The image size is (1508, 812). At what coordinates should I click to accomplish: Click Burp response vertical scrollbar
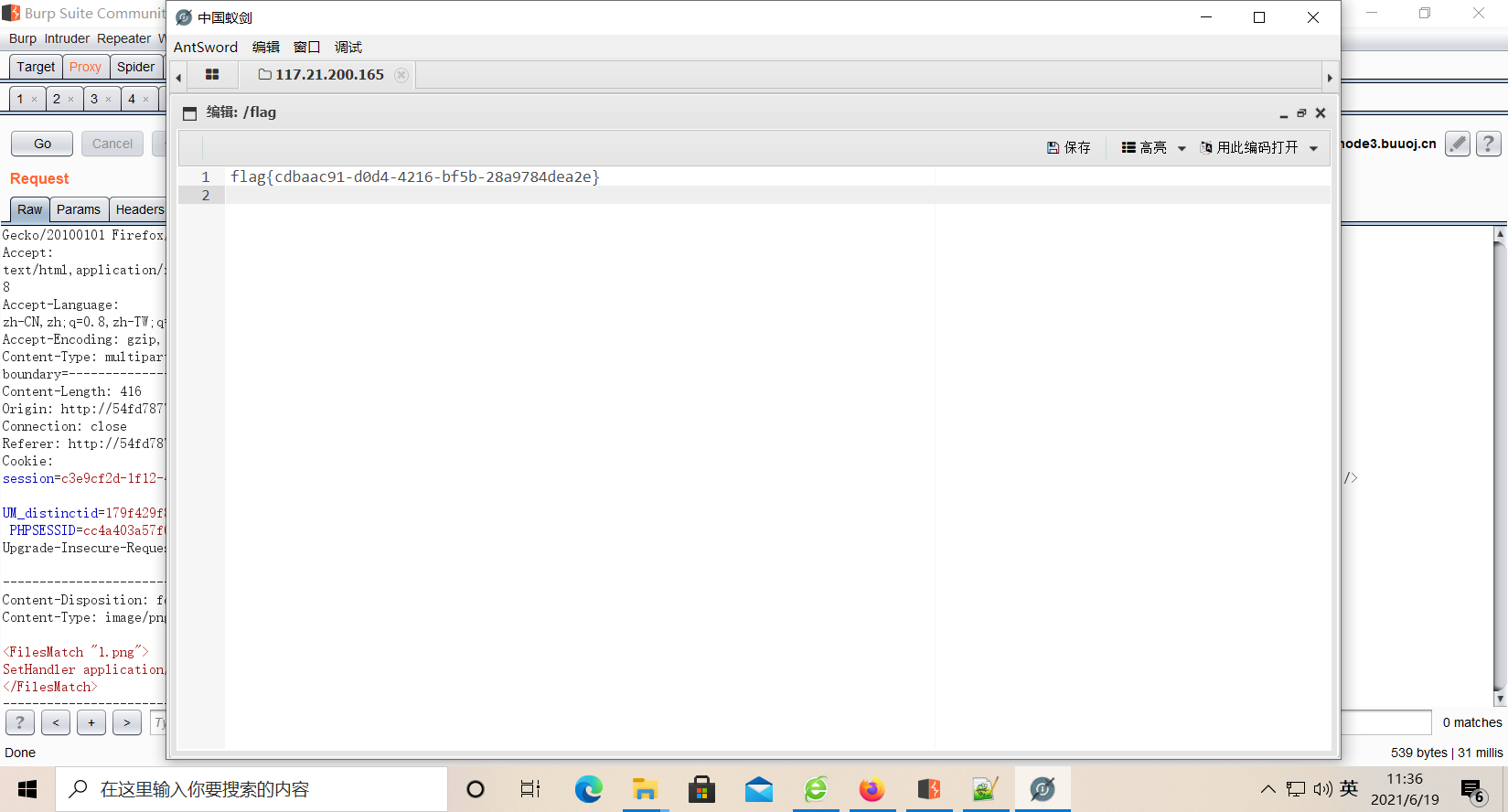tap(1500, 466)
